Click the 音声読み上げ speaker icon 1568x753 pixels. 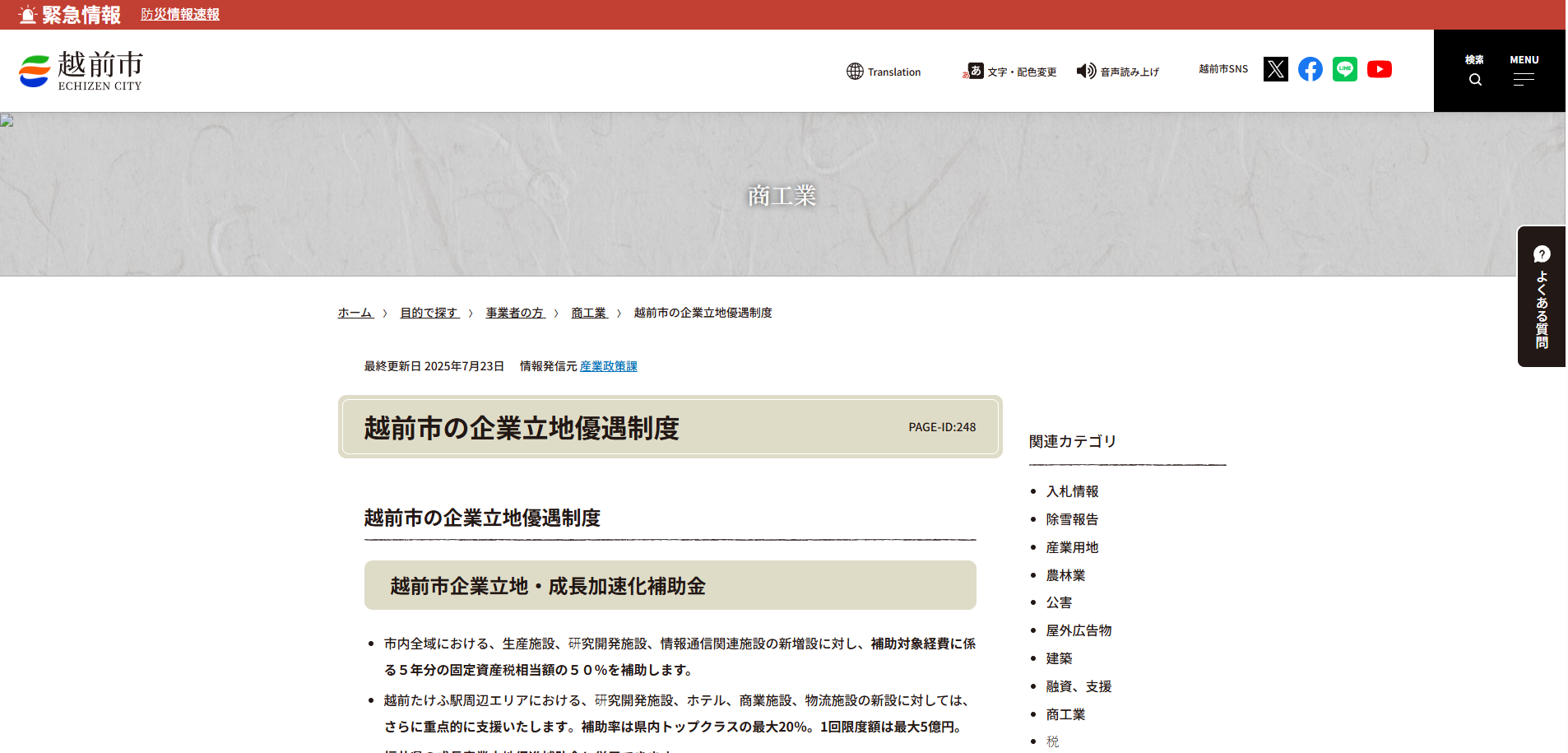[1086, 72]
